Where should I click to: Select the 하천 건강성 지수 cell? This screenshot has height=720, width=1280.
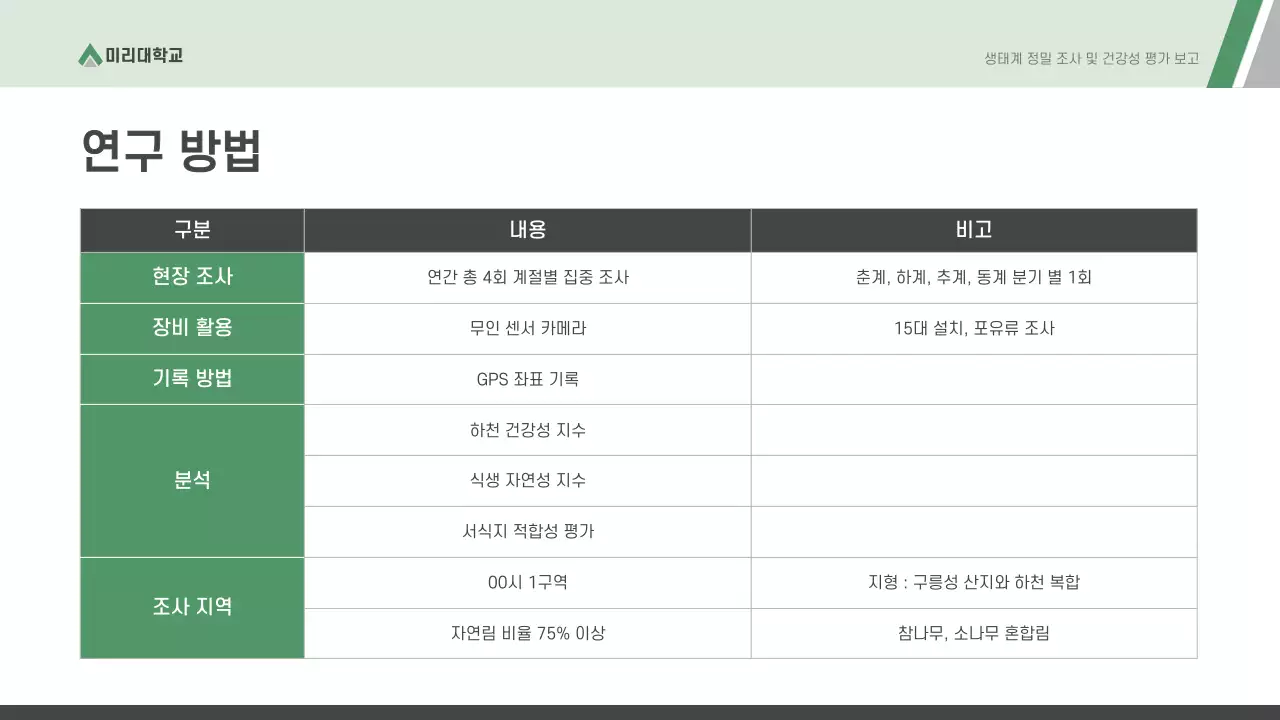click(527, 430)
